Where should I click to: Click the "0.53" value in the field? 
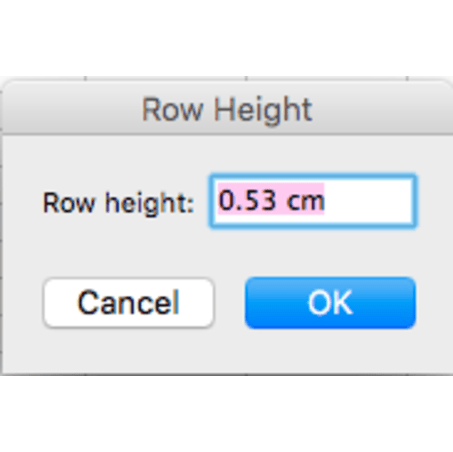click(247, 201)
